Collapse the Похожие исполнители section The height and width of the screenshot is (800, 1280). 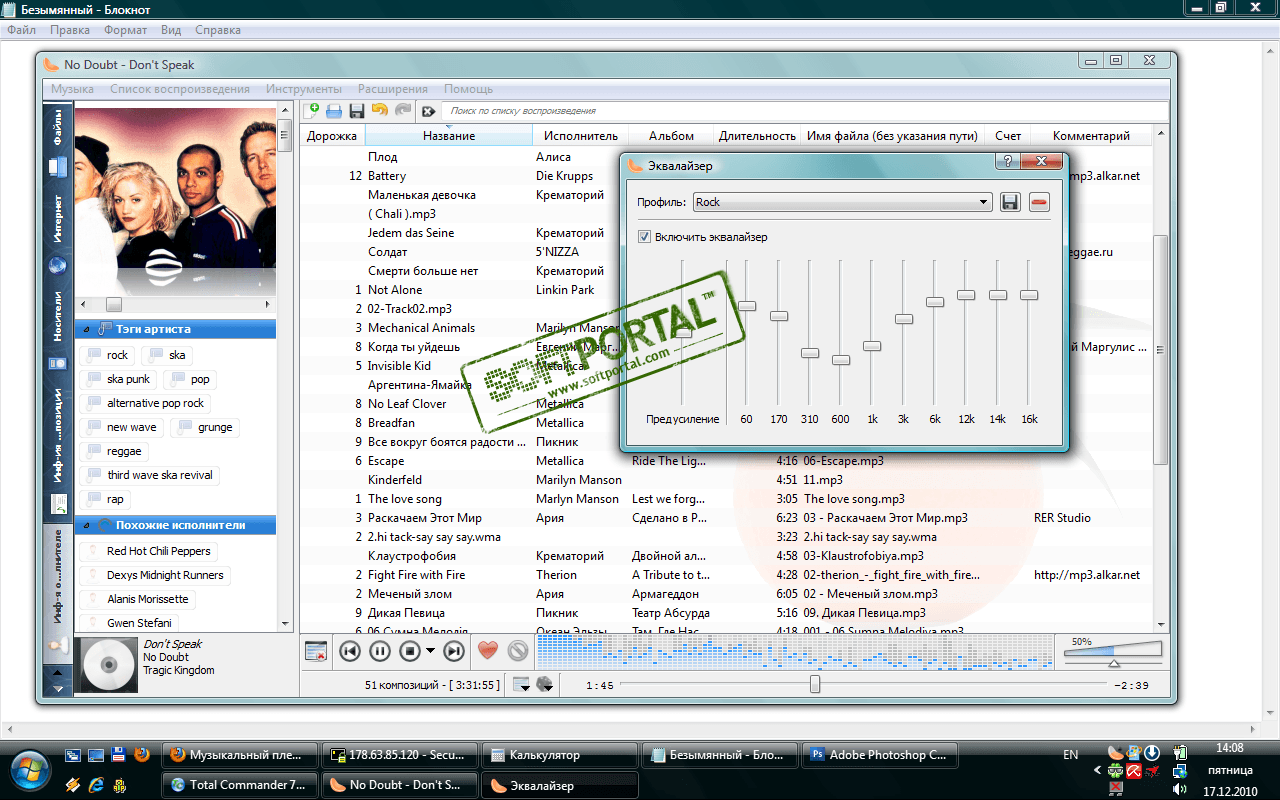(x=87, y=525)
